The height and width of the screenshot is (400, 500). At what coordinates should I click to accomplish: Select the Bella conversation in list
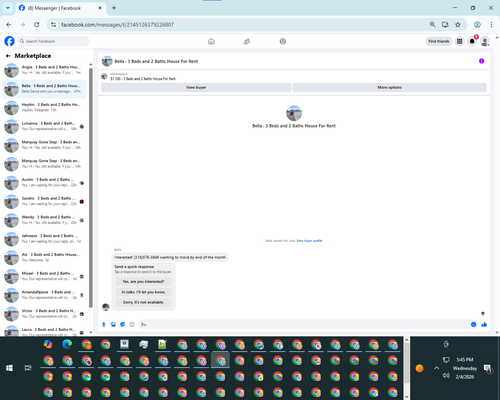(44, 89)
